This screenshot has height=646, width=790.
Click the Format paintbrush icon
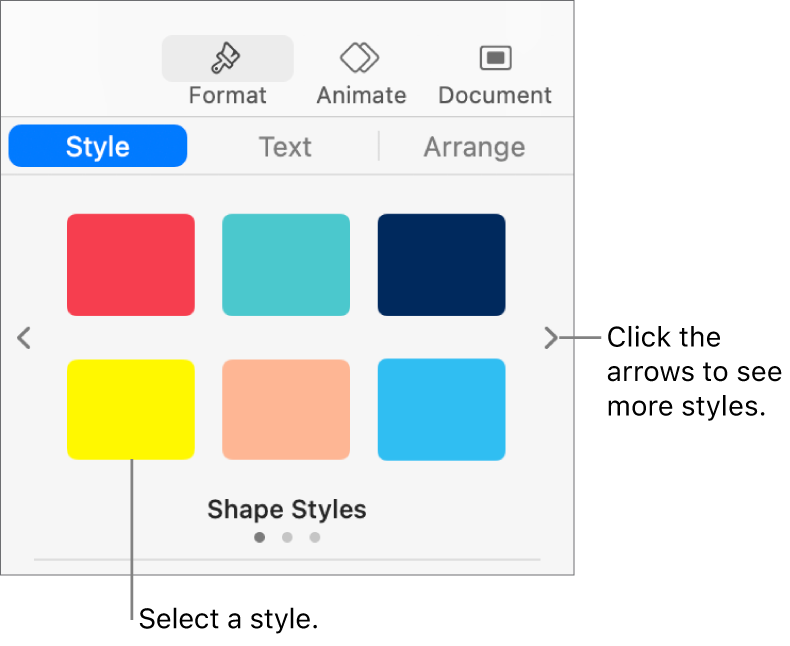227,60
